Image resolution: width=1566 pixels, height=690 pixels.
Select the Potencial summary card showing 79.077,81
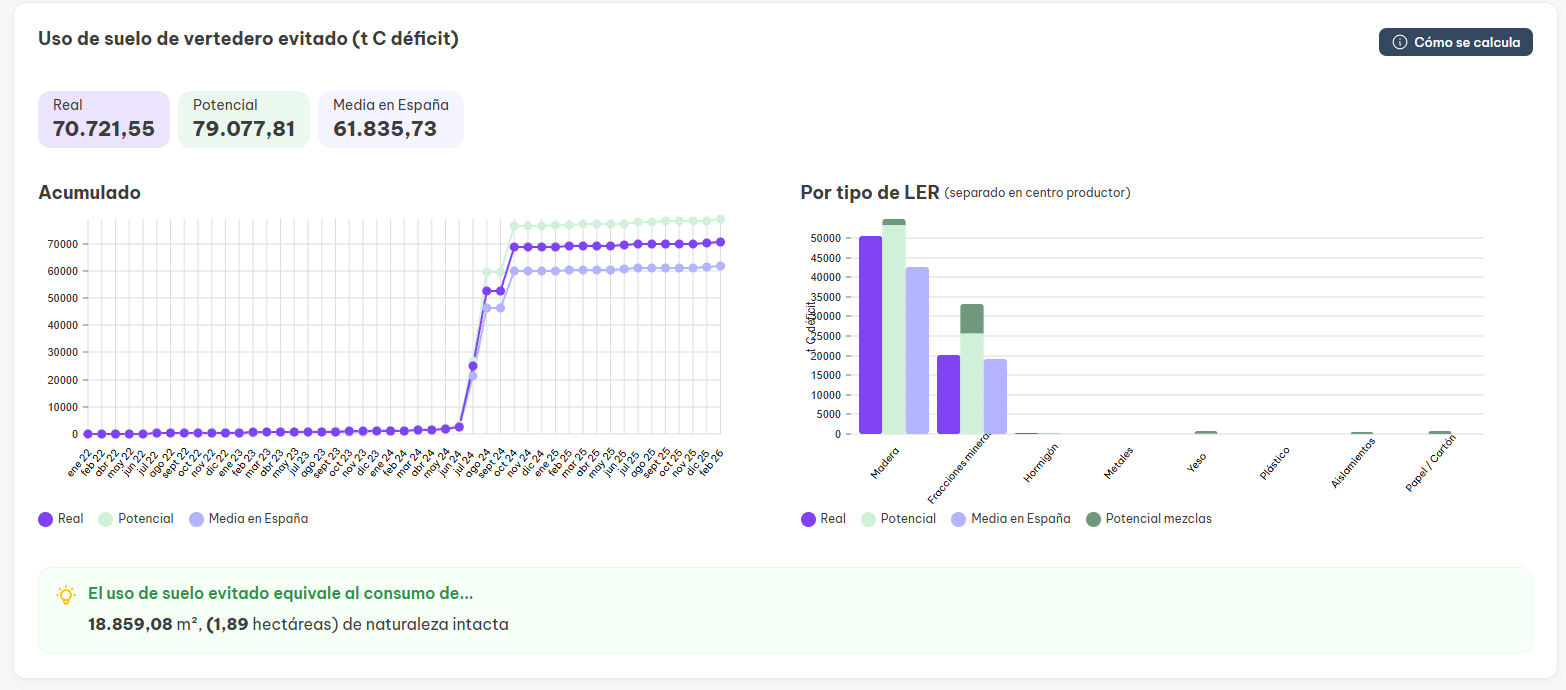(x=244, y=119)
